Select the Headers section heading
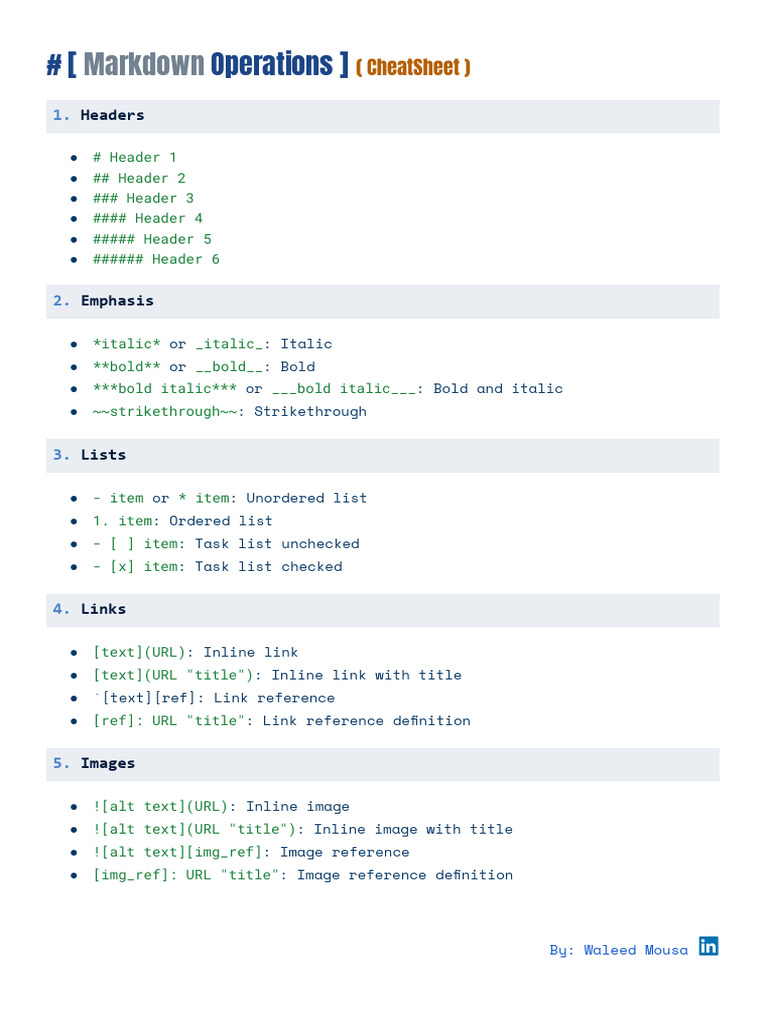The image size is (768, 1024). (x=112, y=115)
